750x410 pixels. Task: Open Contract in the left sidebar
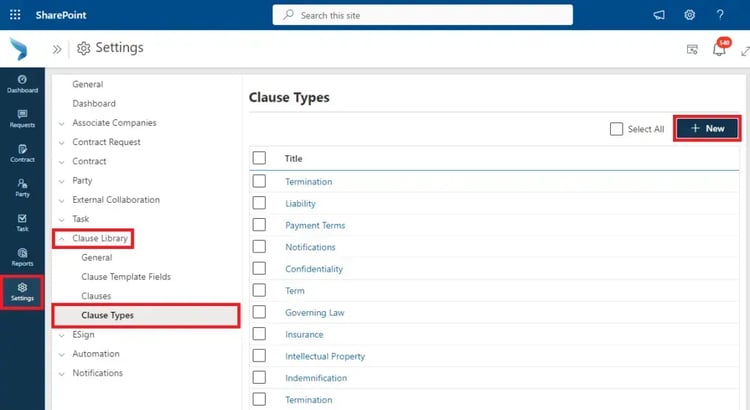click(22, 154)
